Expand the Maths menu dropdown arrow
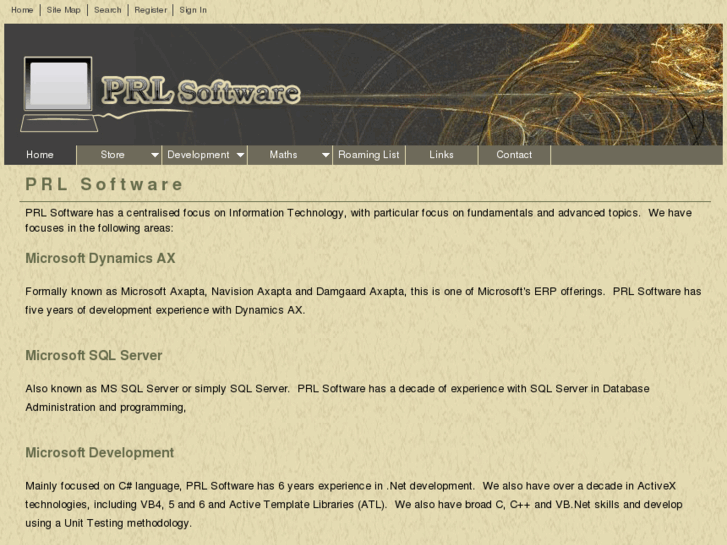Viewport: 727px width, 545px height. coord(325,155)
